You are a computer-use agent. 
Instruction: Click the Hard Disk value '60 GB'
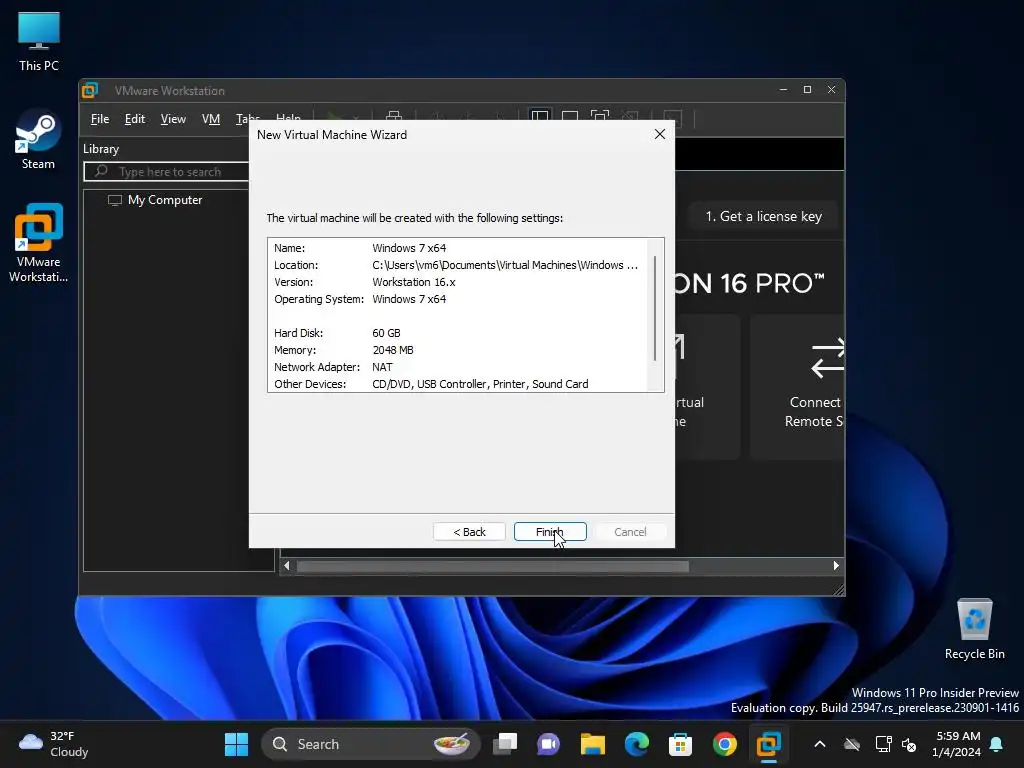386,333
